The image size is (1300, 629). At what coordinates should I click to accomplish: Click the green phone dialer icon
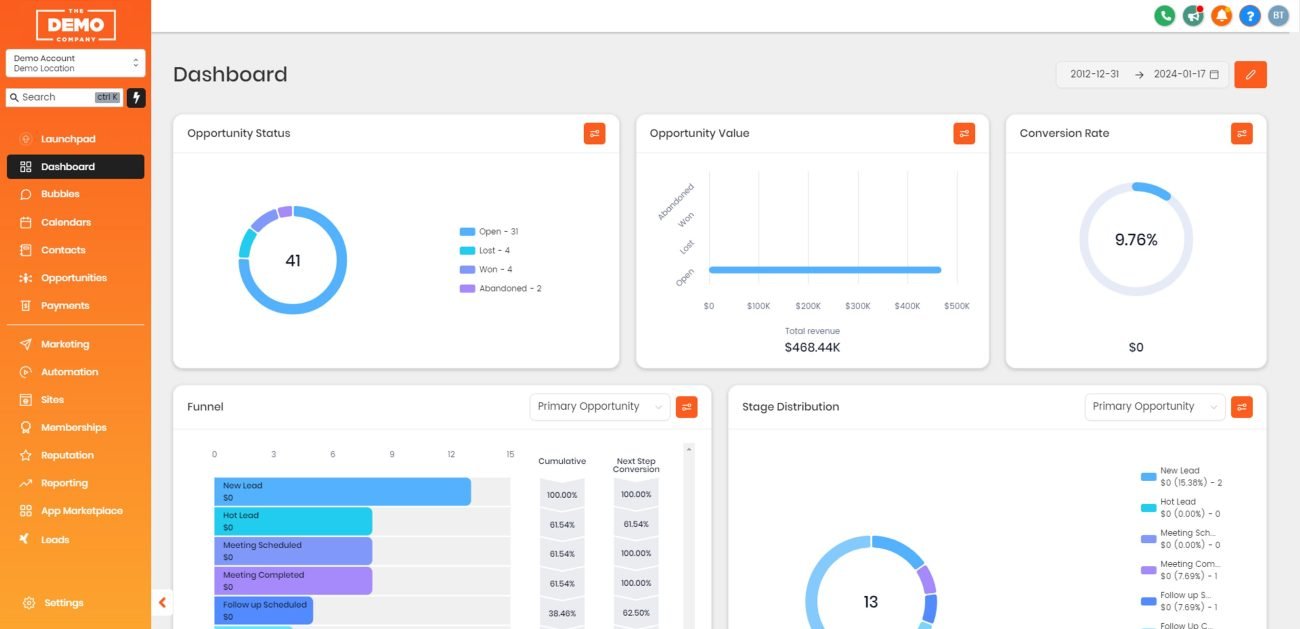tap(1164, 15)
